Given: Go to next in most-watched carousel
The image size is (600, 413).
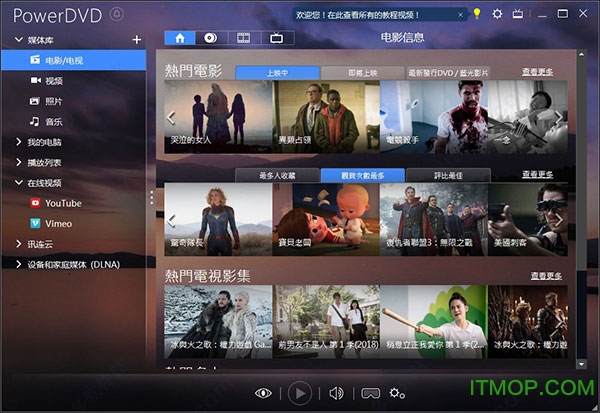Looking at the screenshot, I should tap(559, 220).
